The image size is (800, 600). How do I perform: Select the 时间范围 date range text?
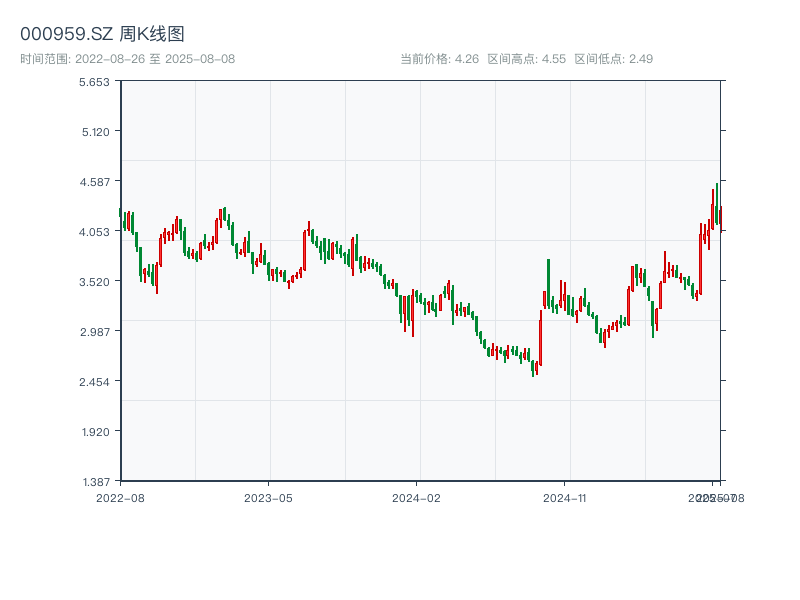pos(128,59)
